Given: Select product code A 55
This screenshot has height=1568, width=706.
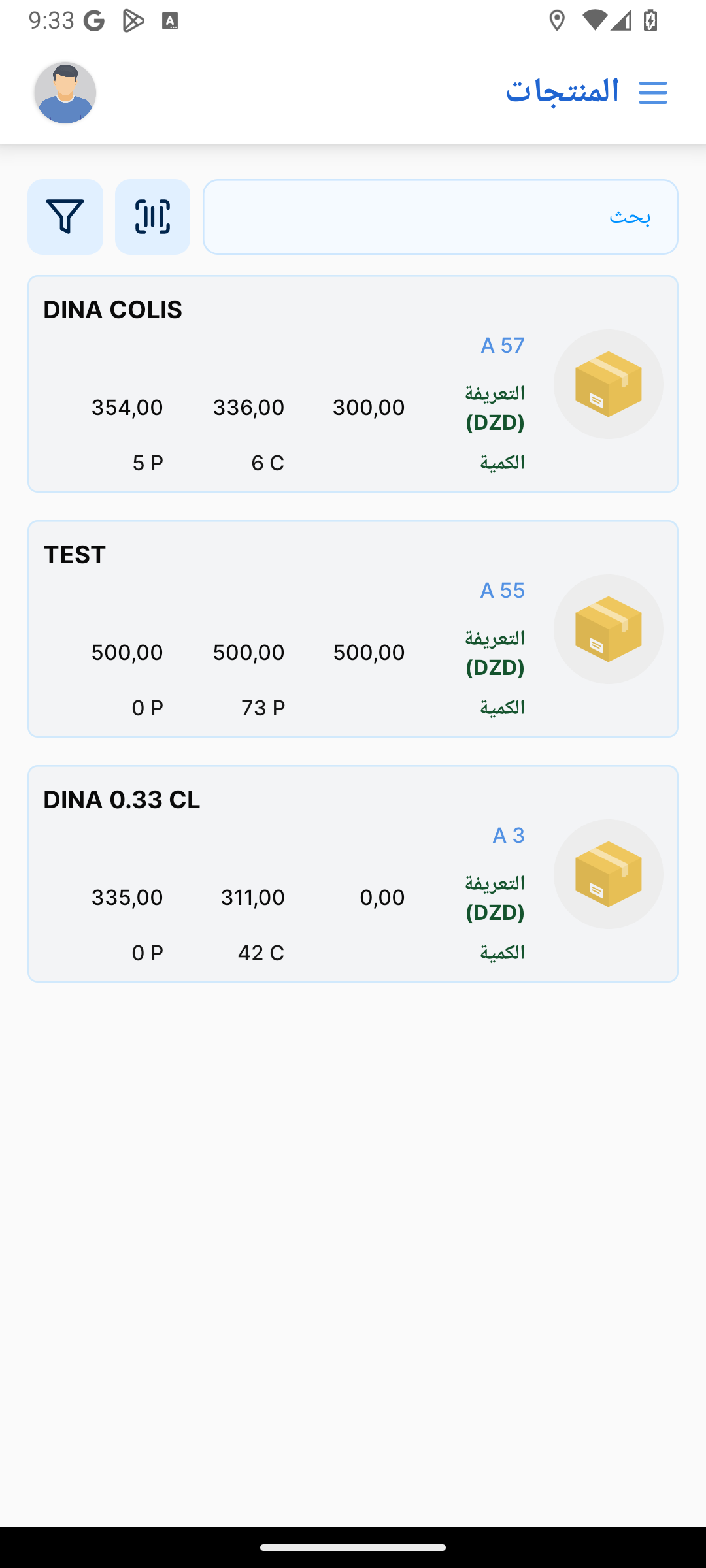Looking at the screenshot, I should pyautogui.click(x=502, y=590).
